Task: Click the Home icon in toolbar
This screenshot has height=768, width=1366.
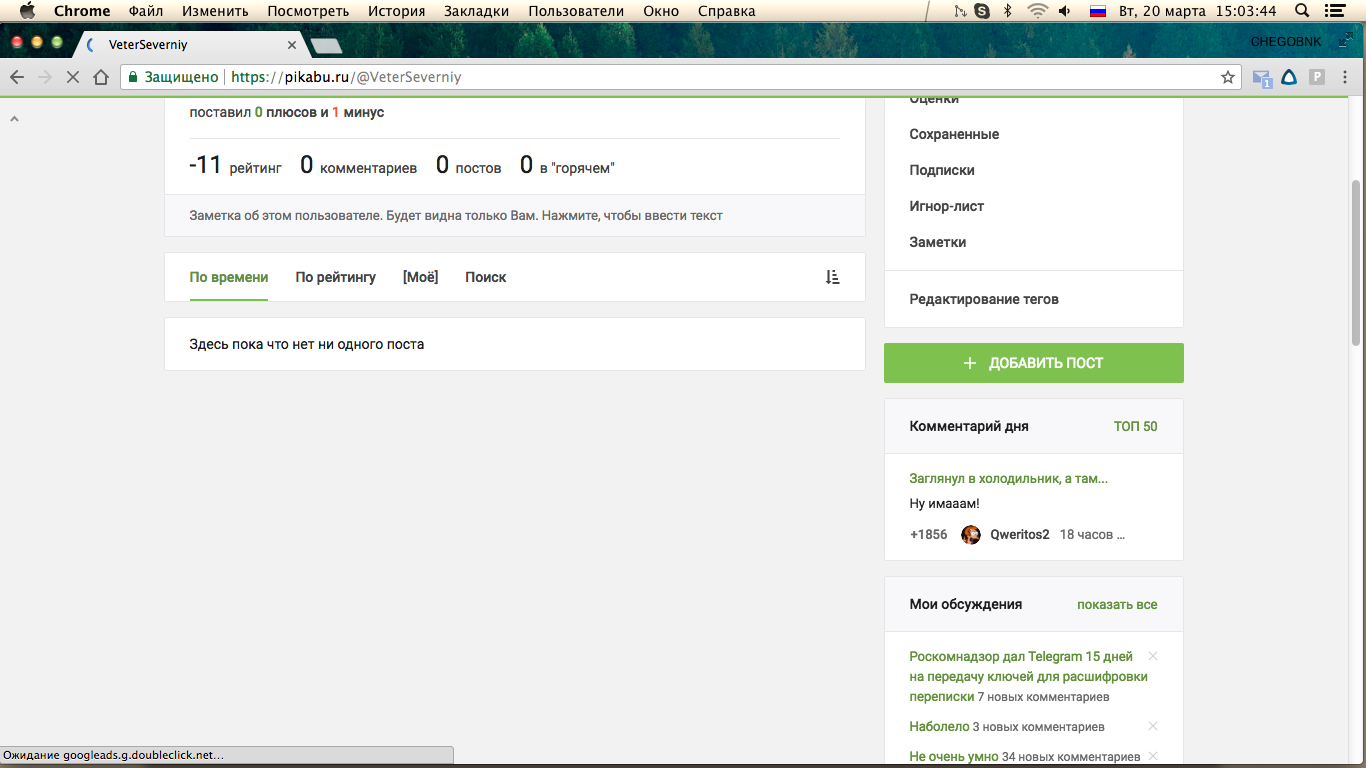Action: [101, 77]
